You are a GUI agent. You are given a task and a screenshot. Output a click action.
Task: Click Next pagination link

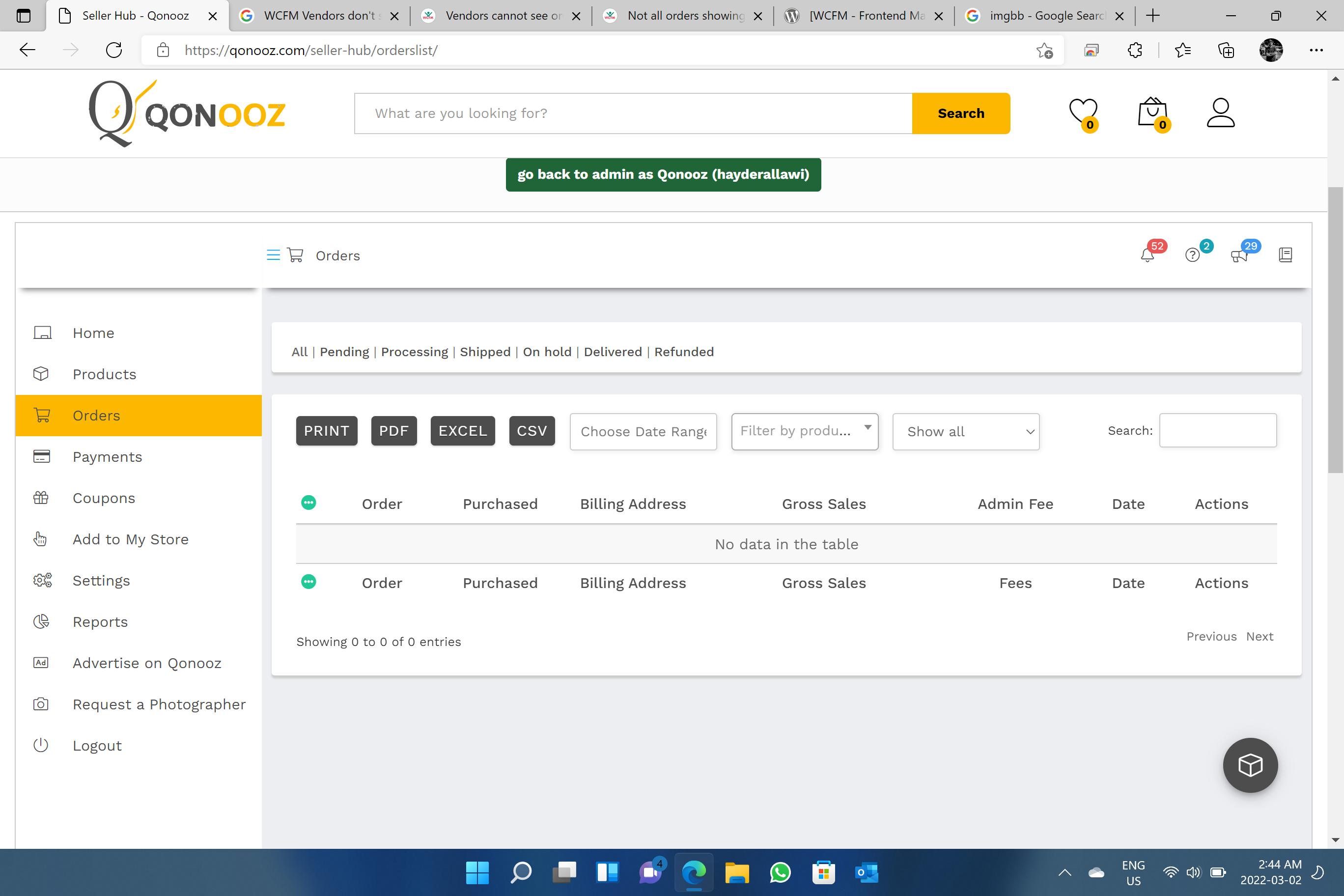(x=1260, y=636)
